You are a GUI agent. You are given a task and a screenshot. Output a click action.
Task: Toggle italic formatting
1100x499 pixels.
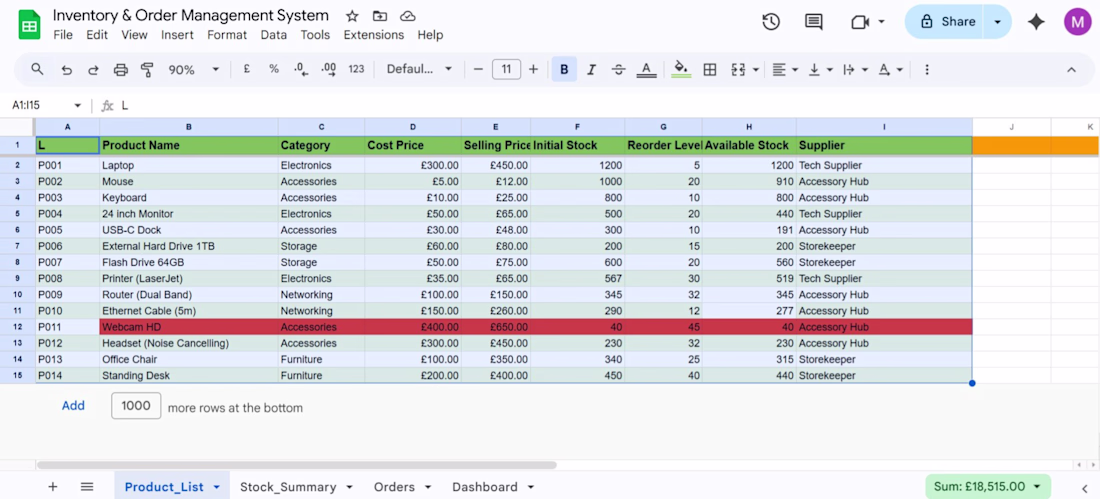[591, 70]
